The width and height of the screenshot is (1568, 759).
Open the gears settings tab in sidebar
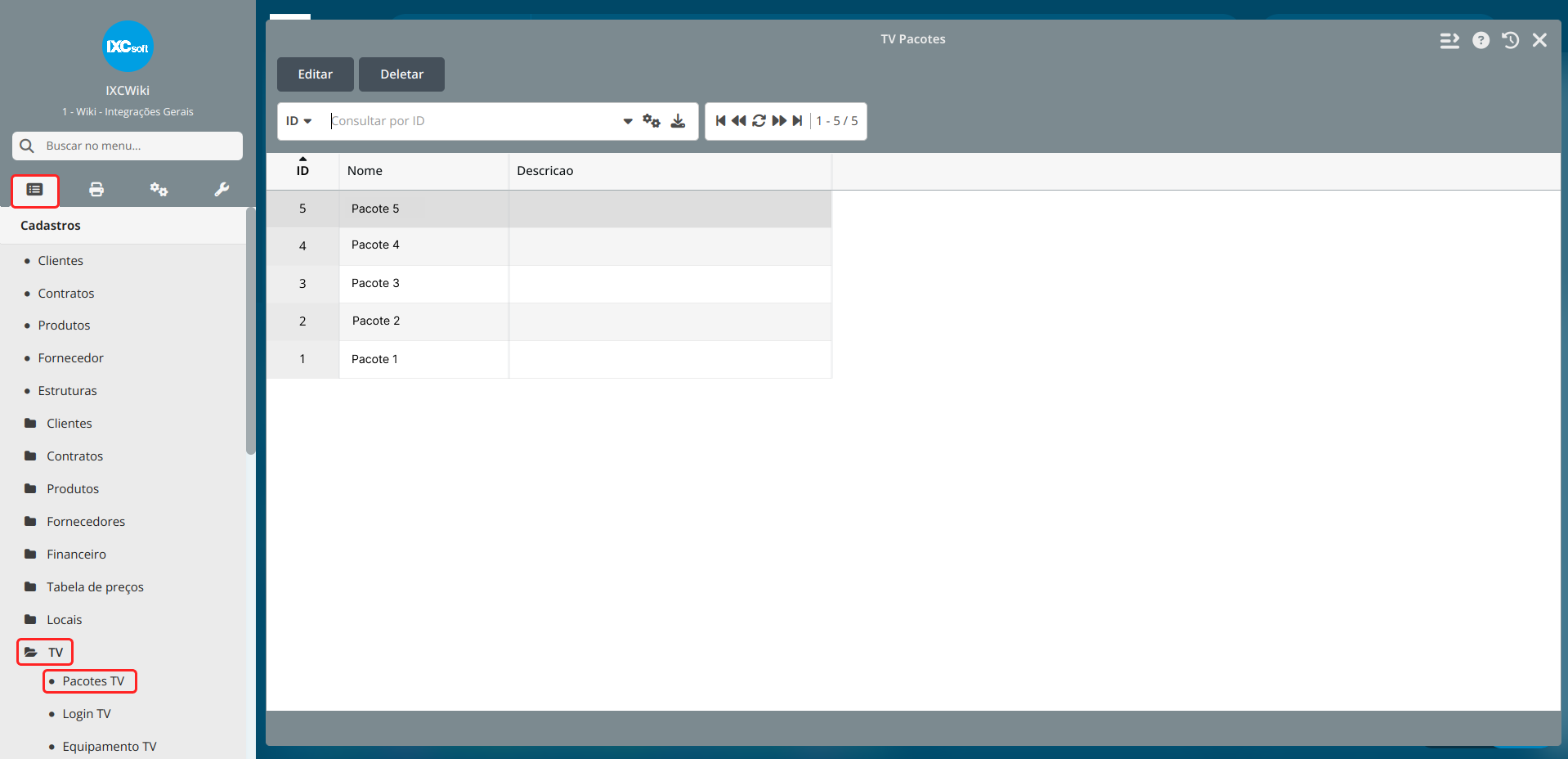(159, 190)
